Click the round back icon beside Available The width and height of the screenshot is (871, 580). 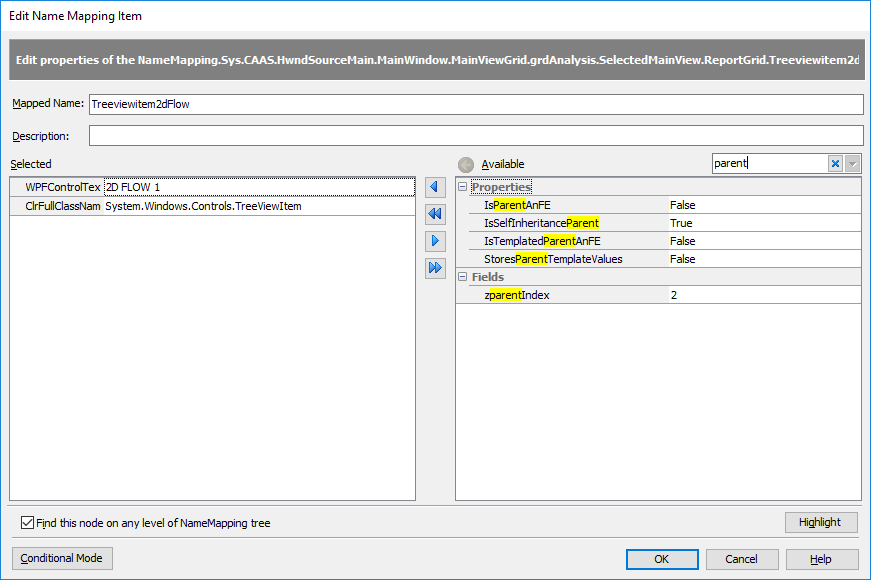(466, 165)
